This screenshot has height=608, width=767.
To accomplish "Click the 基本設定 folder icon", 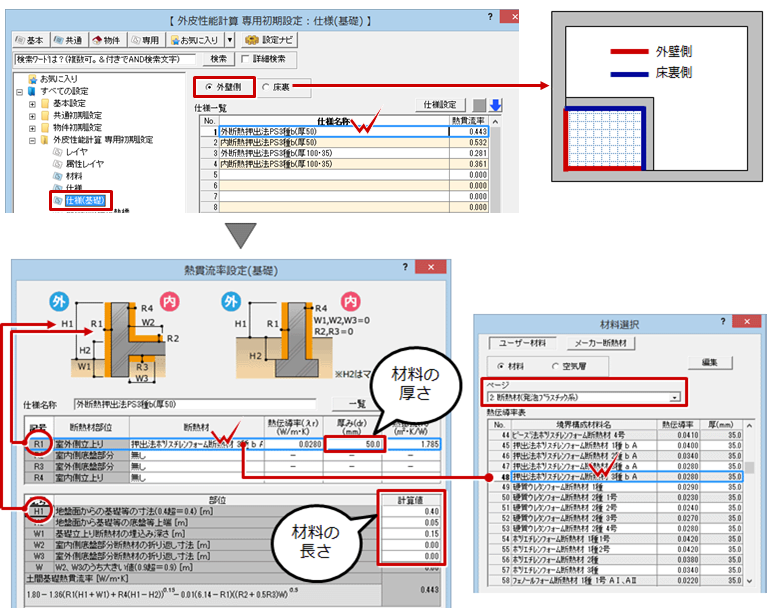I will [x=45, y=104].
